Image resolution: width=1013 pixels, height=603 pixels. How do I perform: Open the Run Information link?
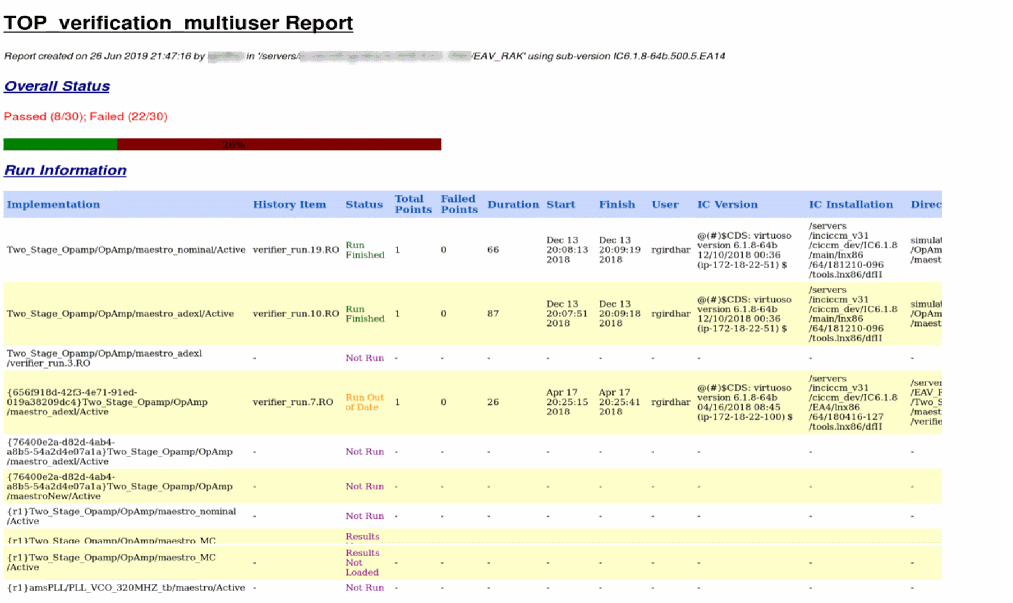point(65,170)
